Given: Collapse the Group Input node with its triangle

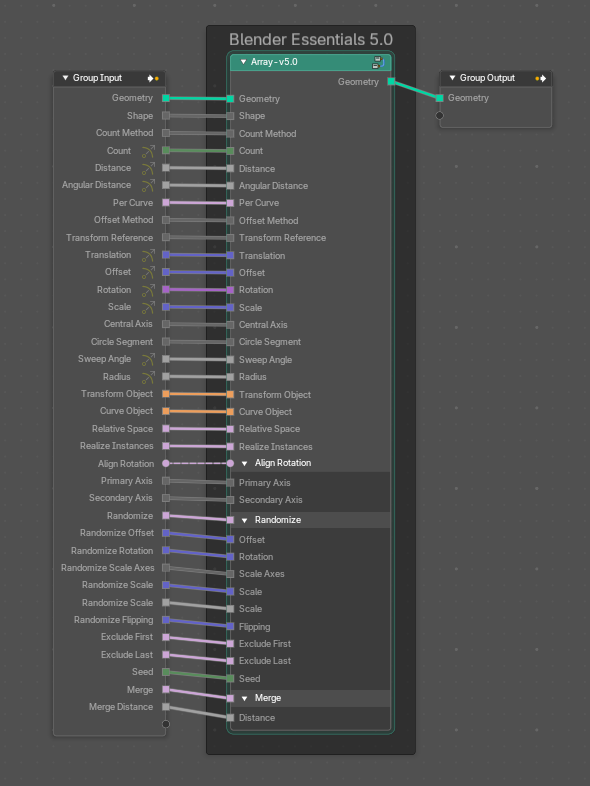Looking at the screenshot, I should click(65, 78).
